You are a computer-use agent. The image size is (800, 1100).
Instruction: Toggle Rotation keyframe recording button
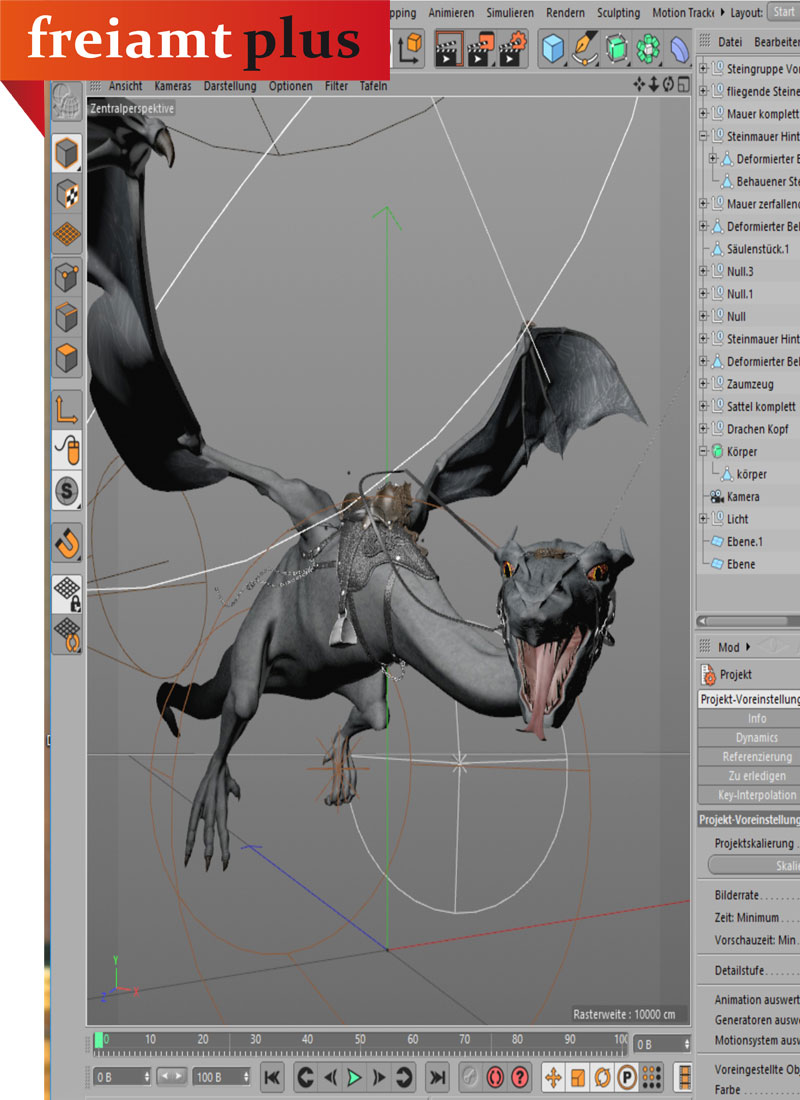coord(602,1077)
